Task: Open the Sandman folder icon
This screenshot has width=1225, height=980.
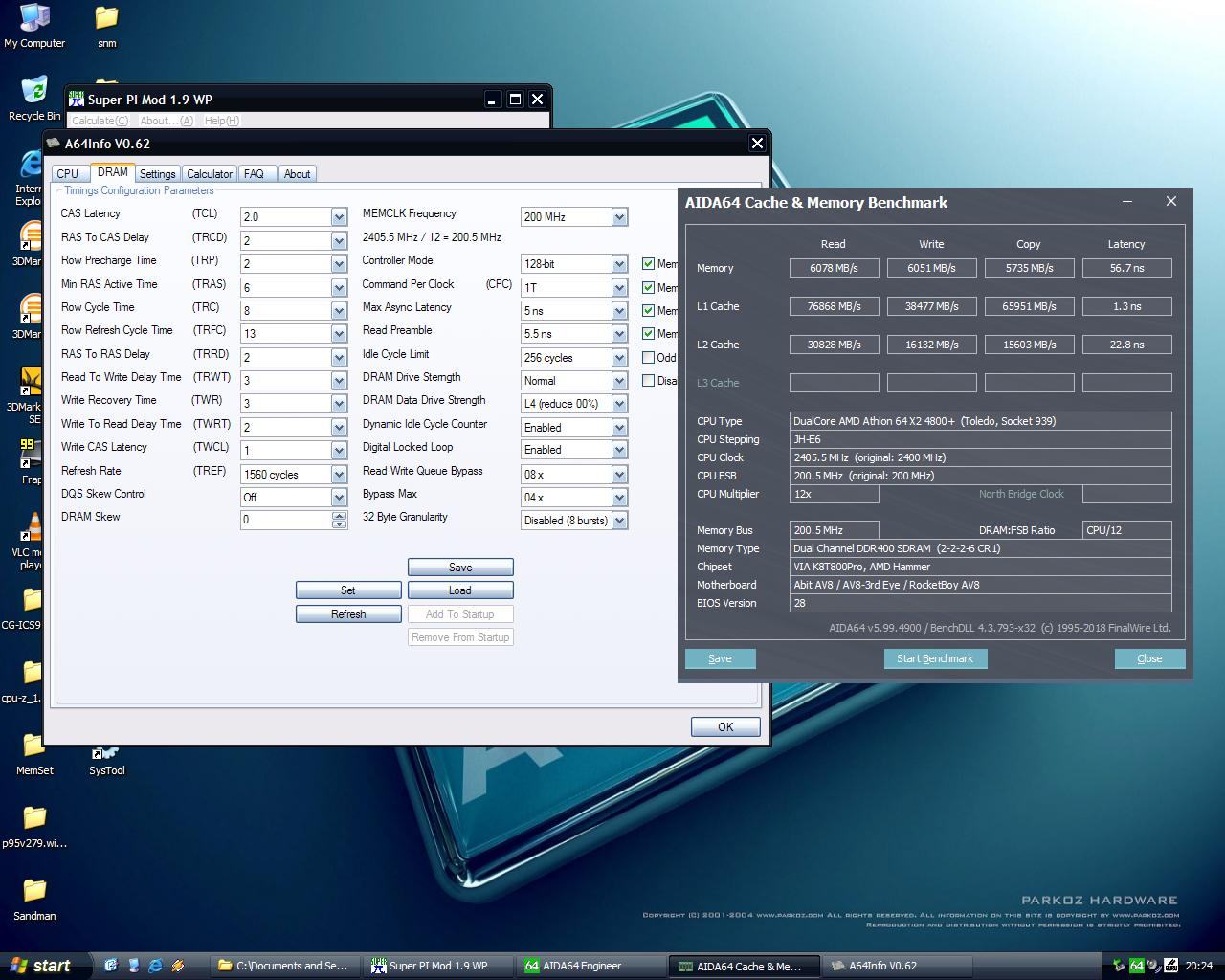Action: [x=34, y=892]
